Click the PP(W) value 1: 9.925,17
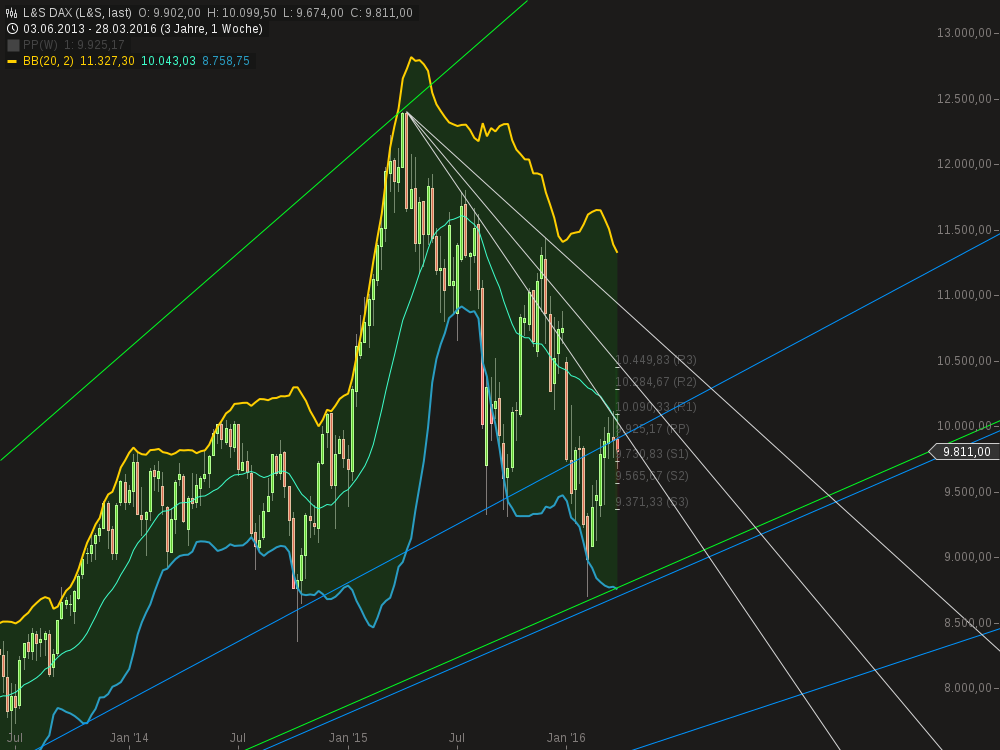 click(x=94, y=45)
